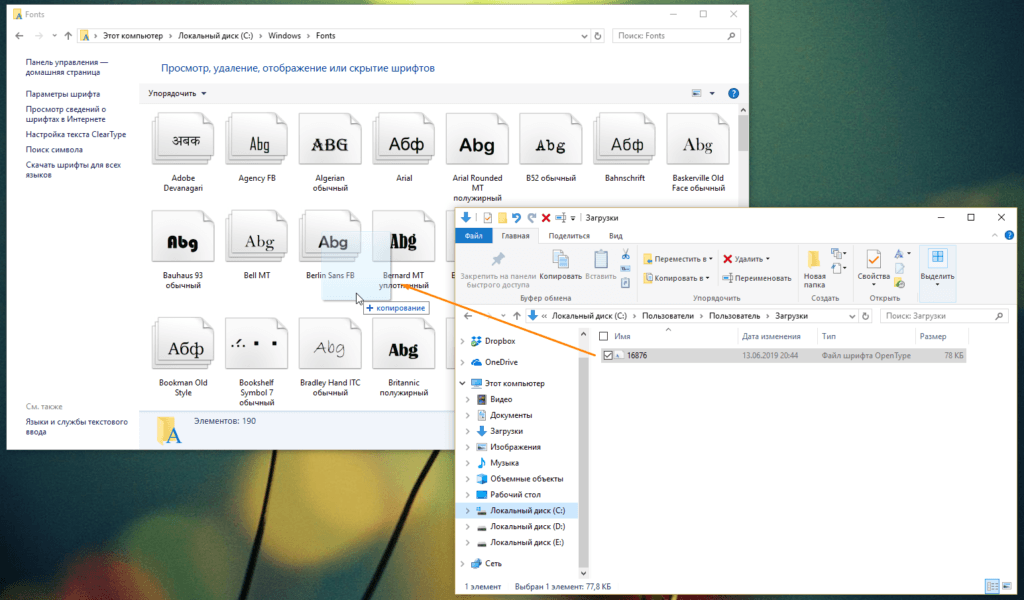Click the Copy path icon under scissors
The image size is (1024, 600).
point(626,268)
